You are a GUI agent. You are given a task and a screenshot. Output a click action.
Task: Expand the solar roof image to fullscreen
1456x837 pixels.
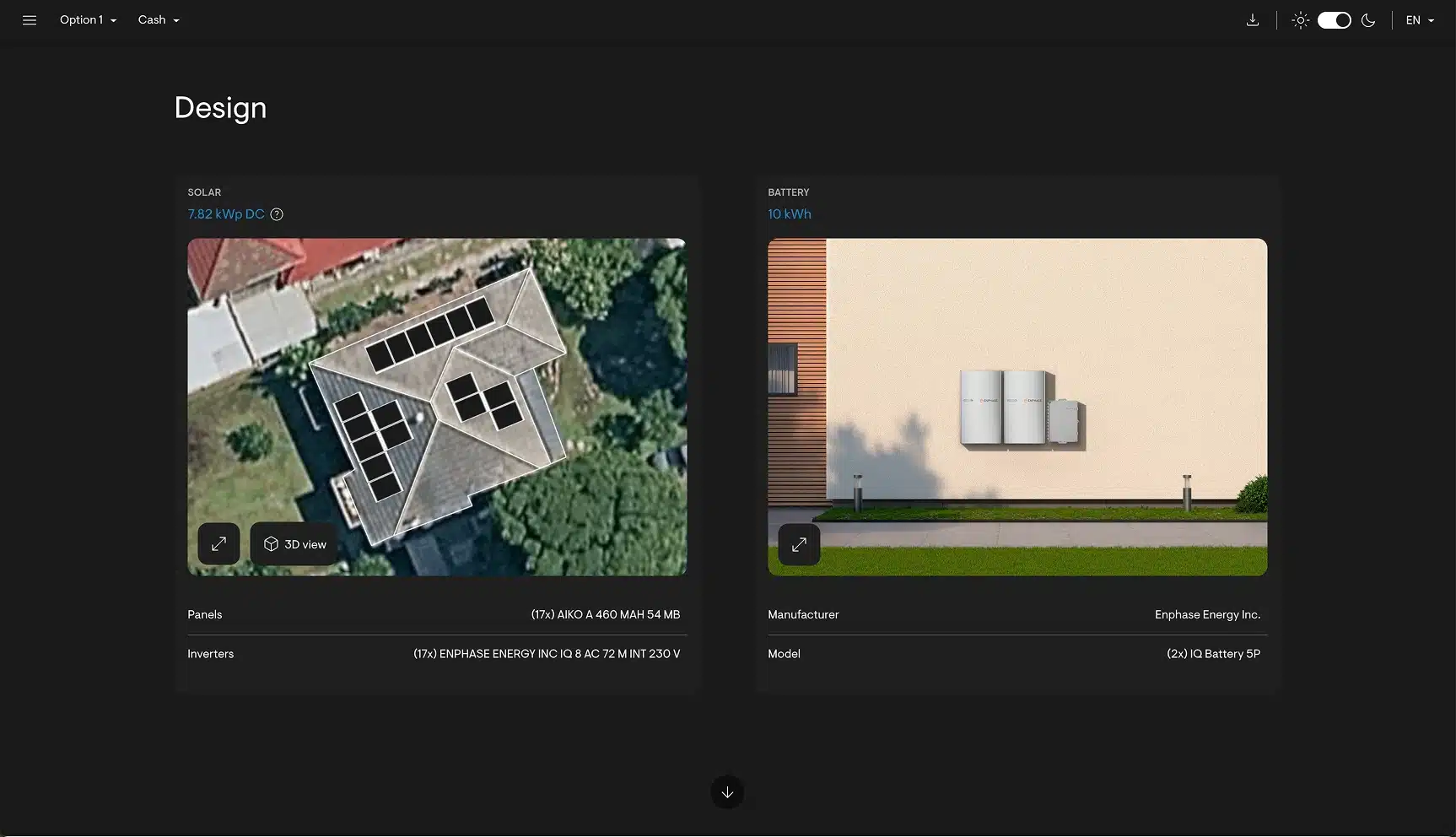(x=218, y=544)
